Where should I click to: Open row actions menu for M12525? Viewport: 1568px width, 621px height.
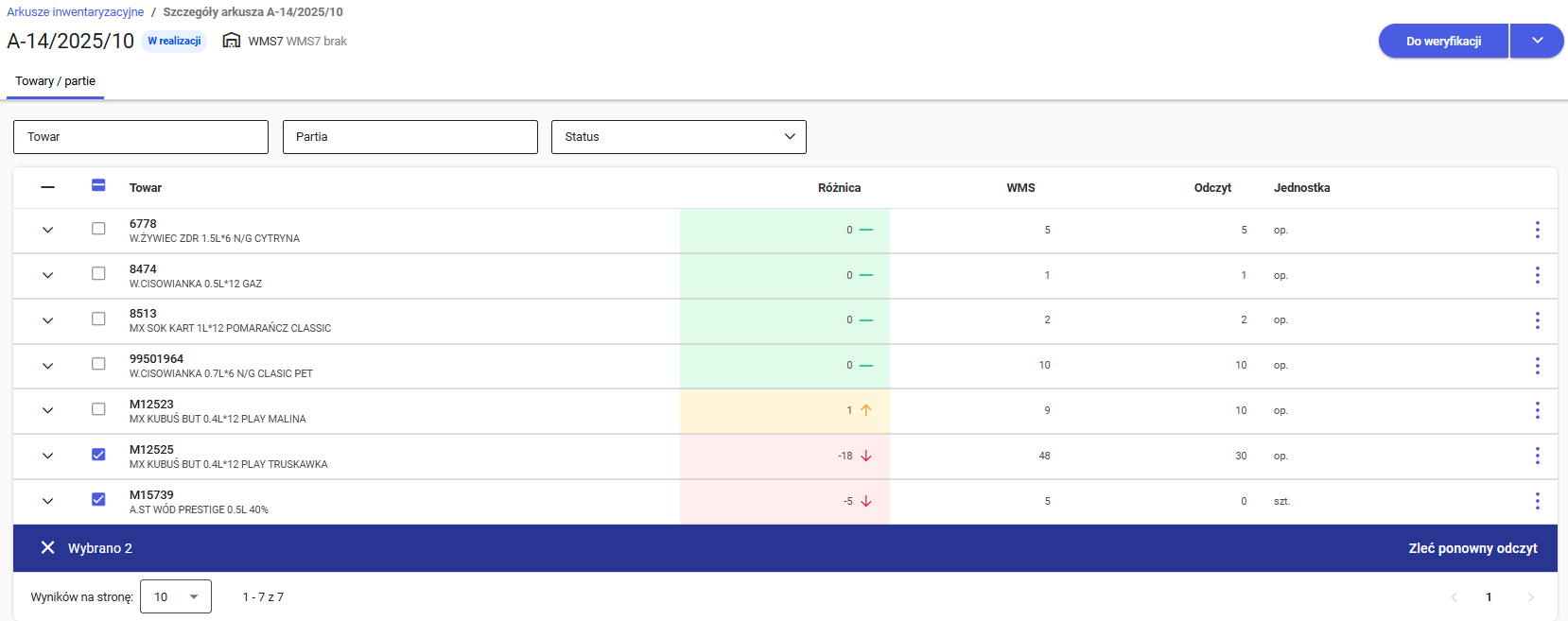click(1537, 456)
